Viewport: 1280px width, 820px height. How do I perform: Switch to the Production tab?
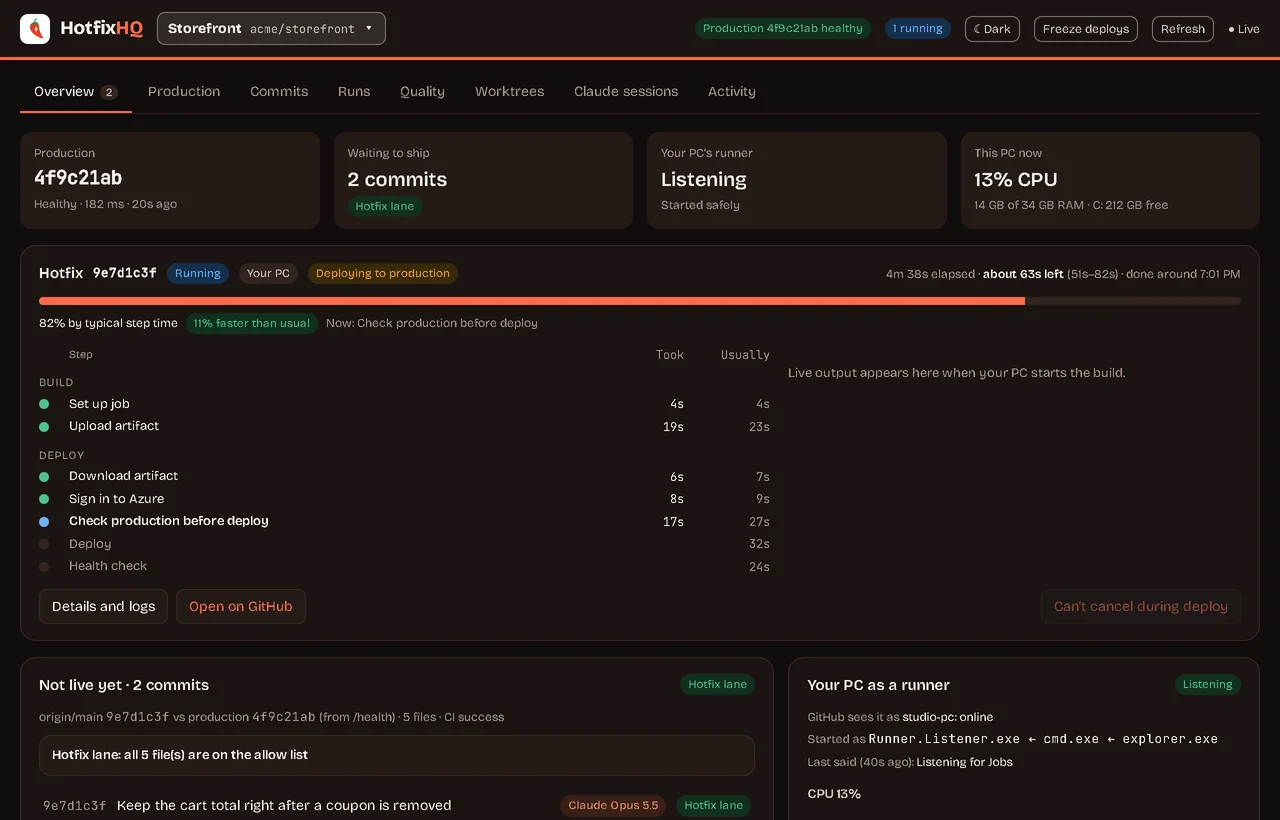pyautogui.click(x=184, y=91)
